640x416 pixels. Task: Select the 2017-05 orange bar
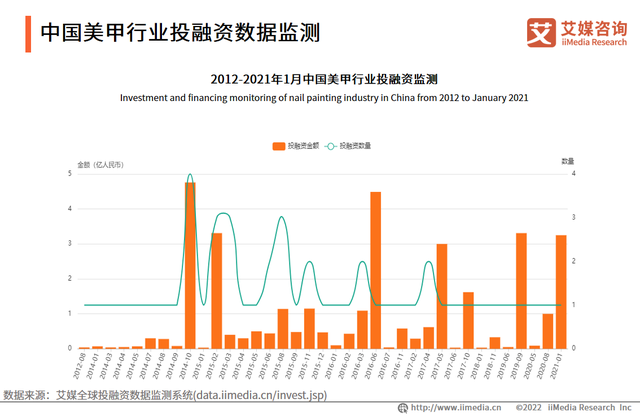(x=442, y=296)
